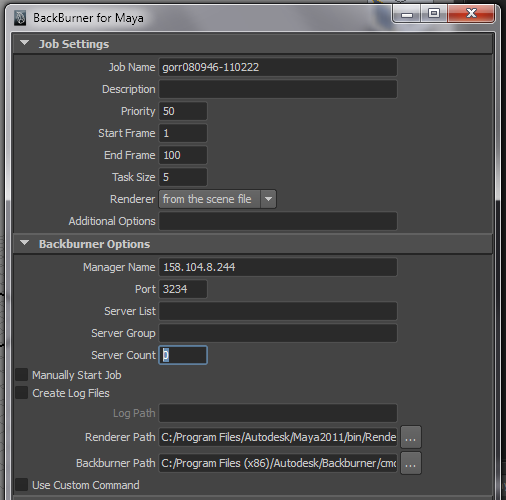Focus the Port number field

pos(183,289)
